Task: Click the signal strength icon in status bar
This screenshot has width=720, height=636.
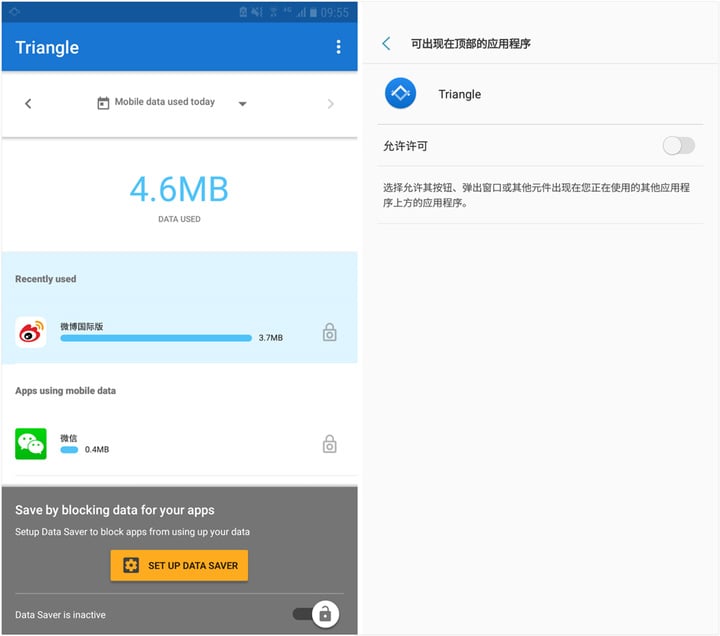Action: [301, 12]
